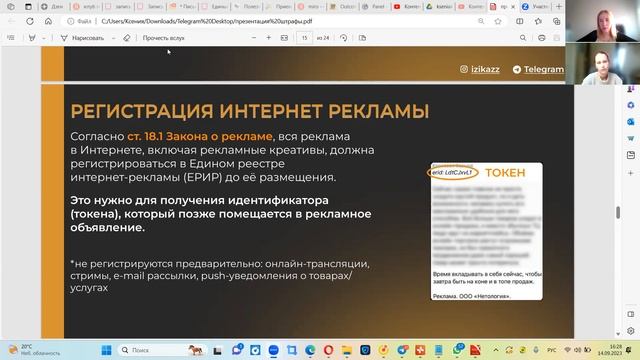The image size is (640, 360).
Task: Show hidden system tray icons
Action: pos(496,350)
